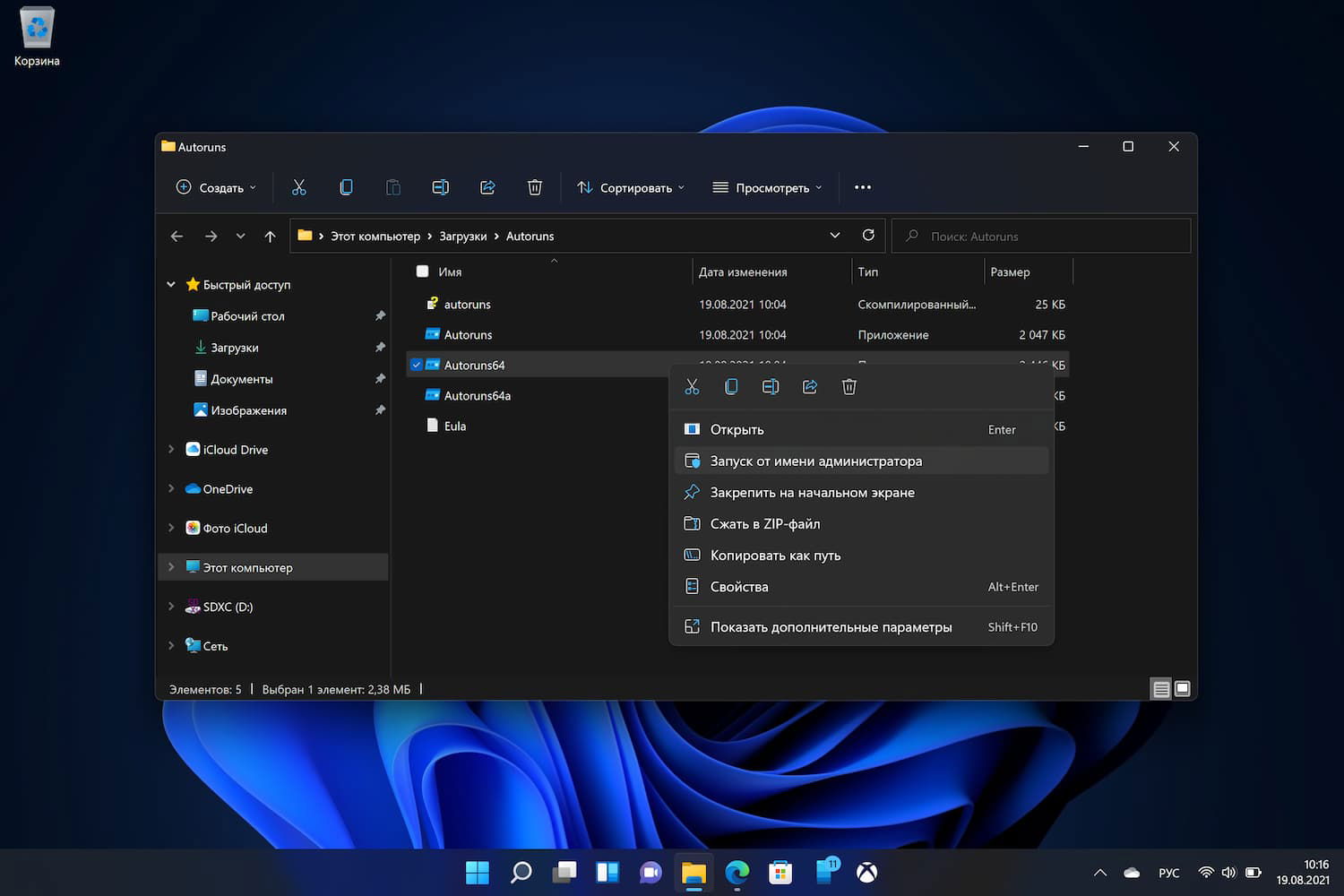
Task: Click the Cut icon in the Explorer toolbar
Action: [x=299, y=187]
